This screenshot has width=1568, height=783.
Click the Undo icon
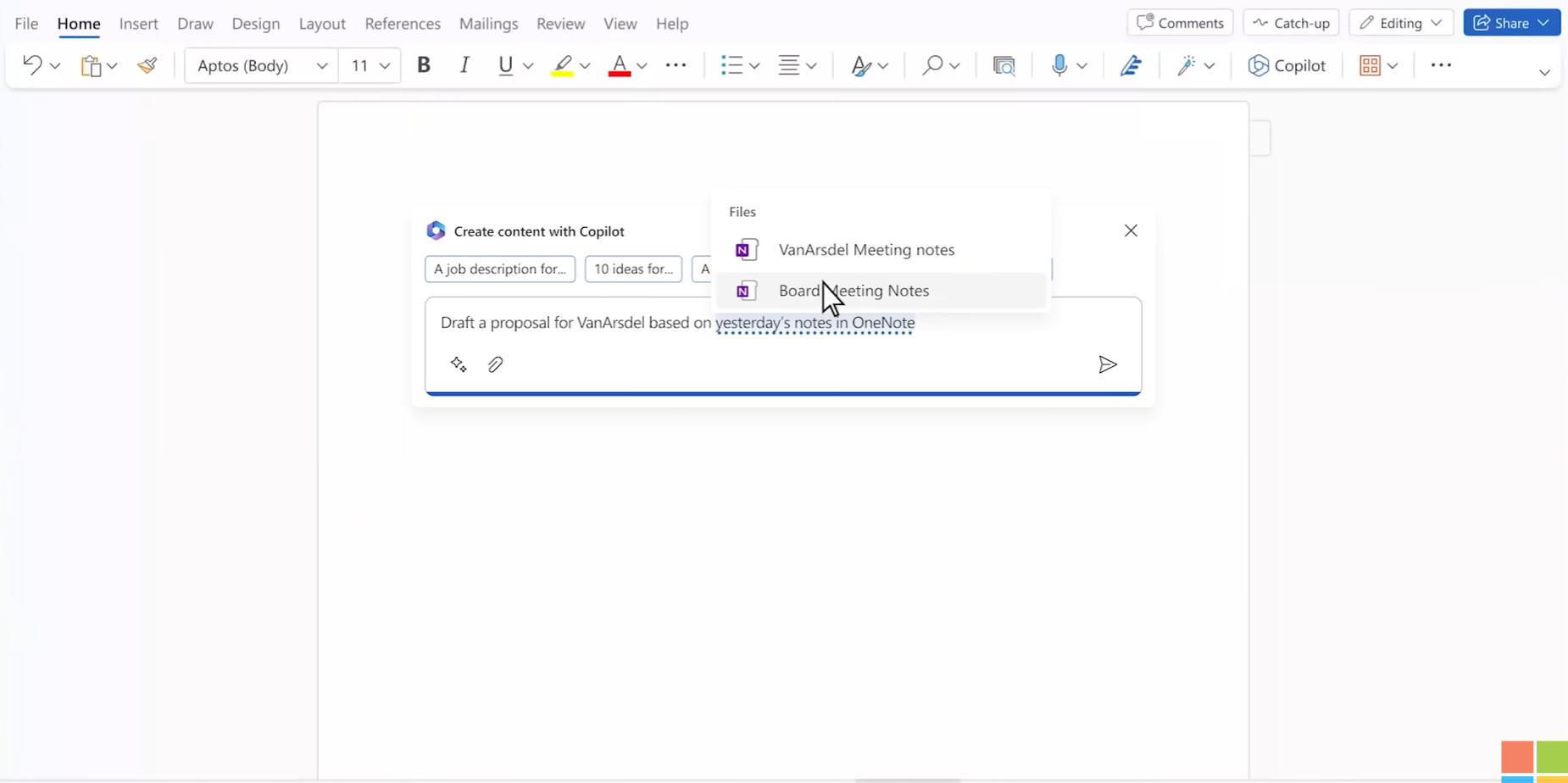(x=32, y=65)
